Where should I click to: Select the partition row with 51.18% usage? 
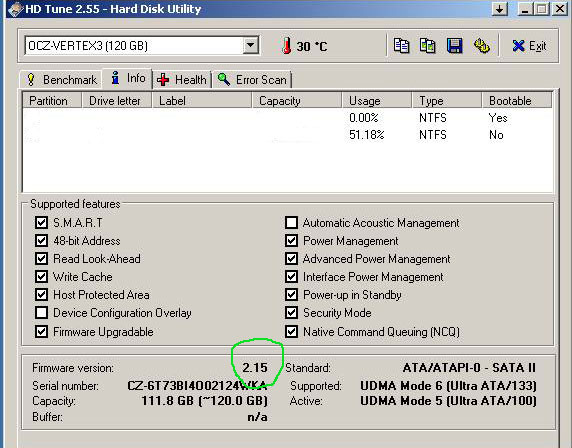[x=287, y=135]
